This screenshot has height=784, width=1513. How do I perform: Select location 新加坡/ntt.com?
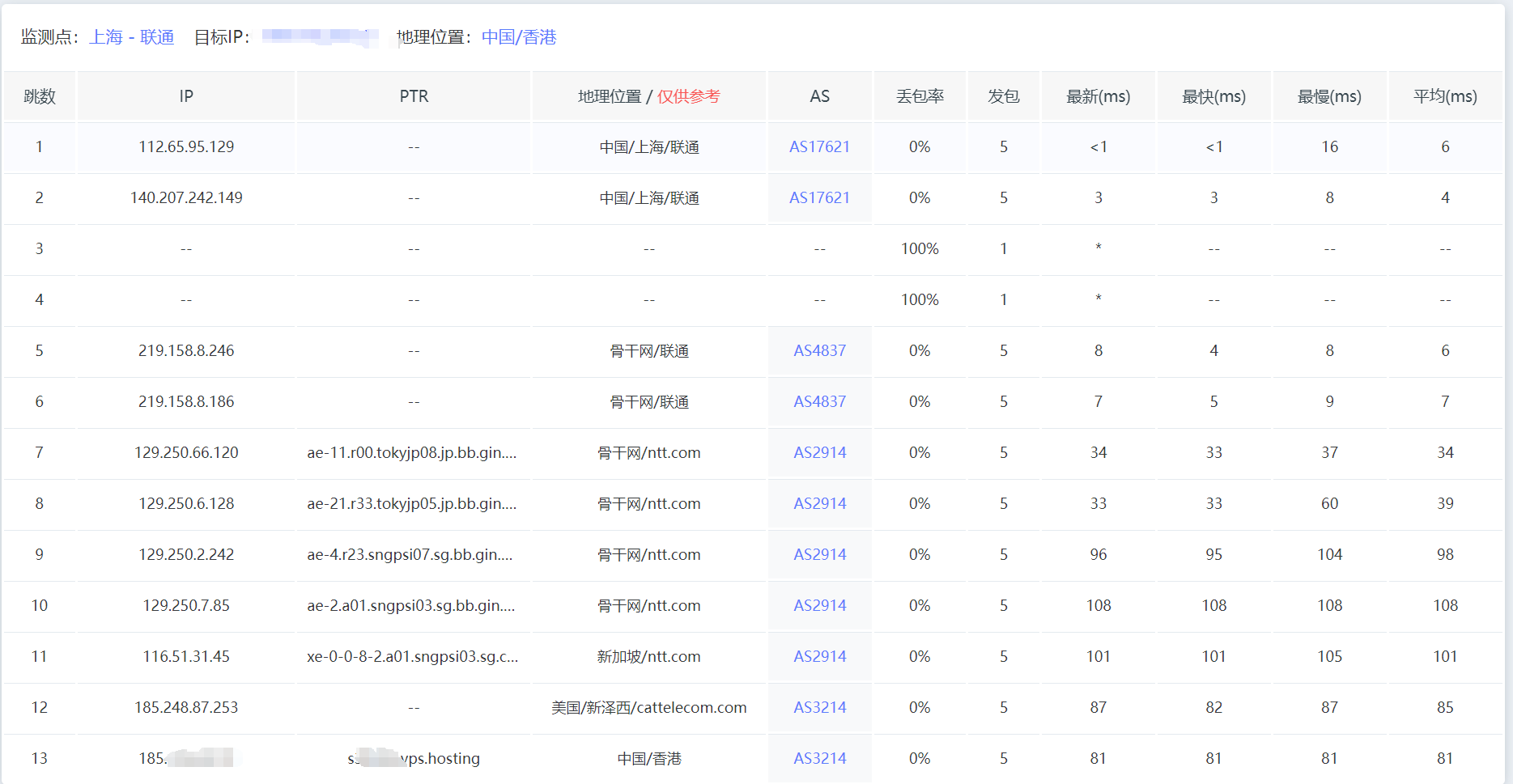[x=649, y=656]
